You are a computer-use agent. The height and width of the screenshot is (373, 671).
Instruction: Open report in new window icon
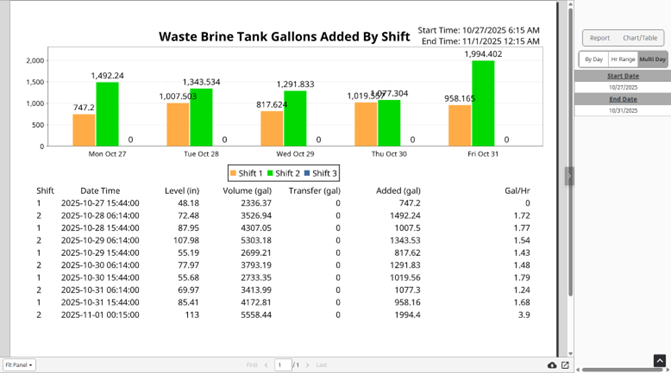tap(565, 365)
